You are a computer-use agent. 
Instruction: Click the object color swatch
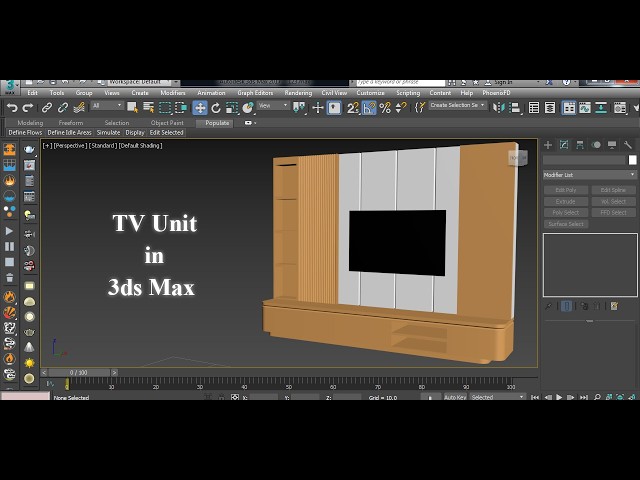click(632, 160)
